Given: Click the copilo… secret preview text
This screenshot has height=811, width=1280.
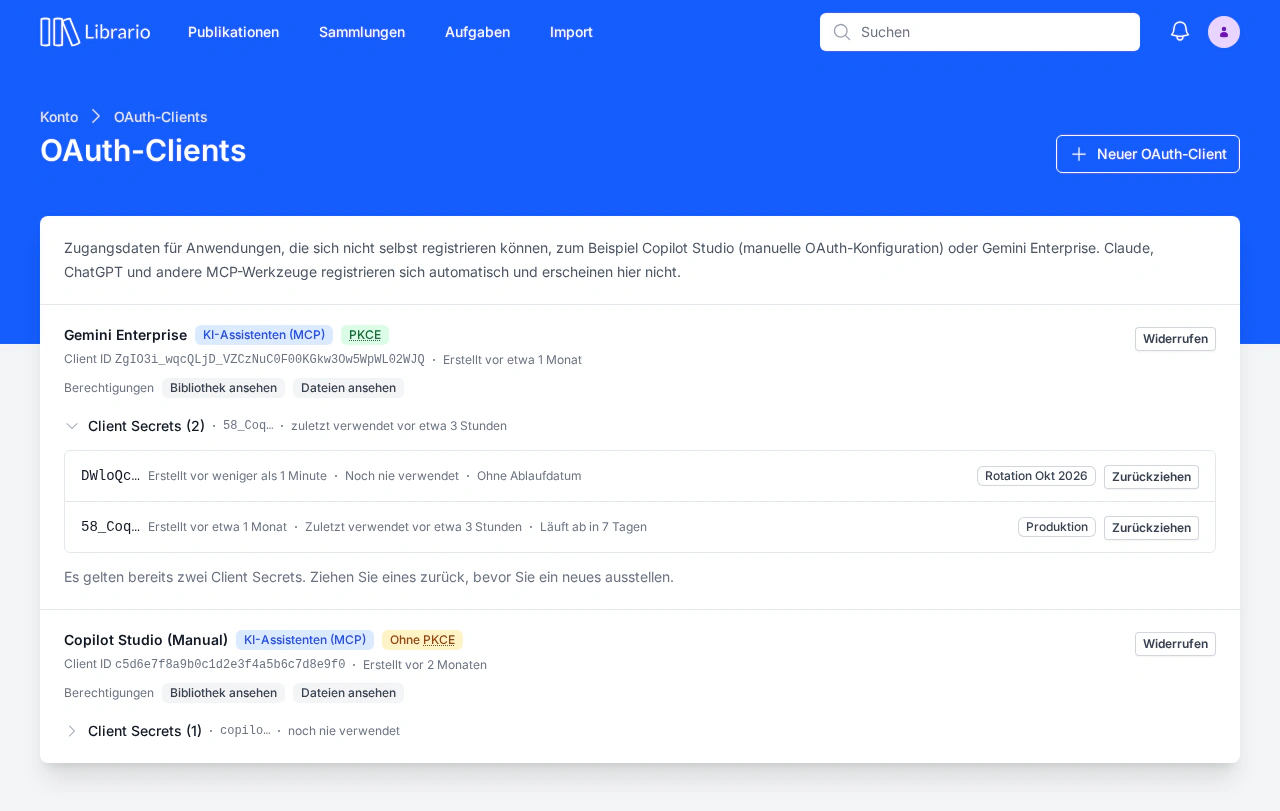Looking at the screenshot, I should pyautogui.click(x=245, y=731).
